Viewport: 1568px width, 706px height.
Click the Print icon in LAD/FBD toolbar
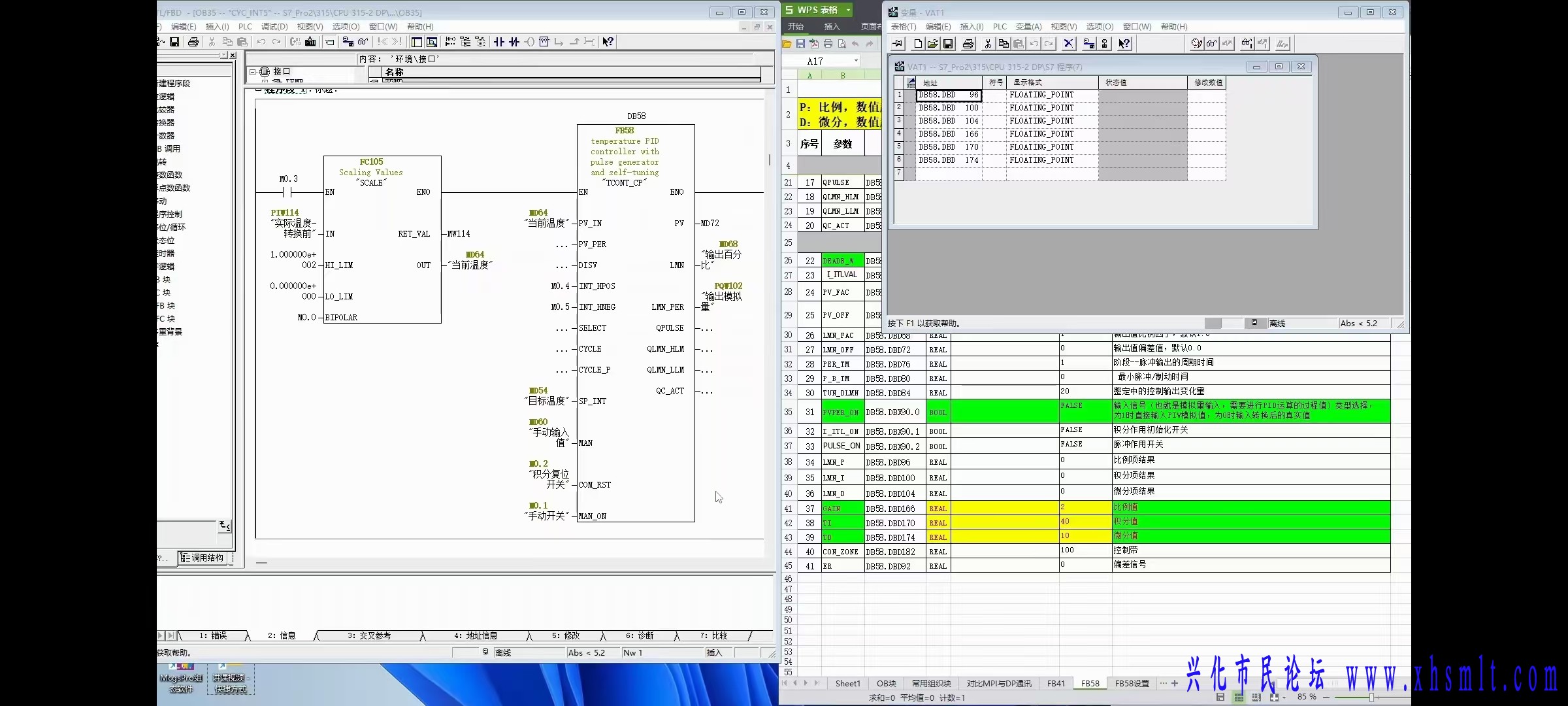click(193, 42)
